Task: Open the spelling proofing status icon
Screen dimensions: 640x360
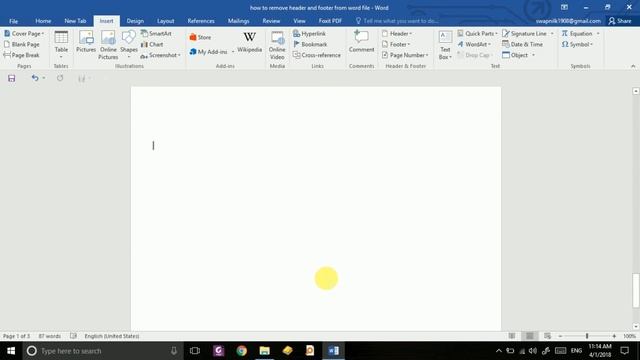Action: 73,336
